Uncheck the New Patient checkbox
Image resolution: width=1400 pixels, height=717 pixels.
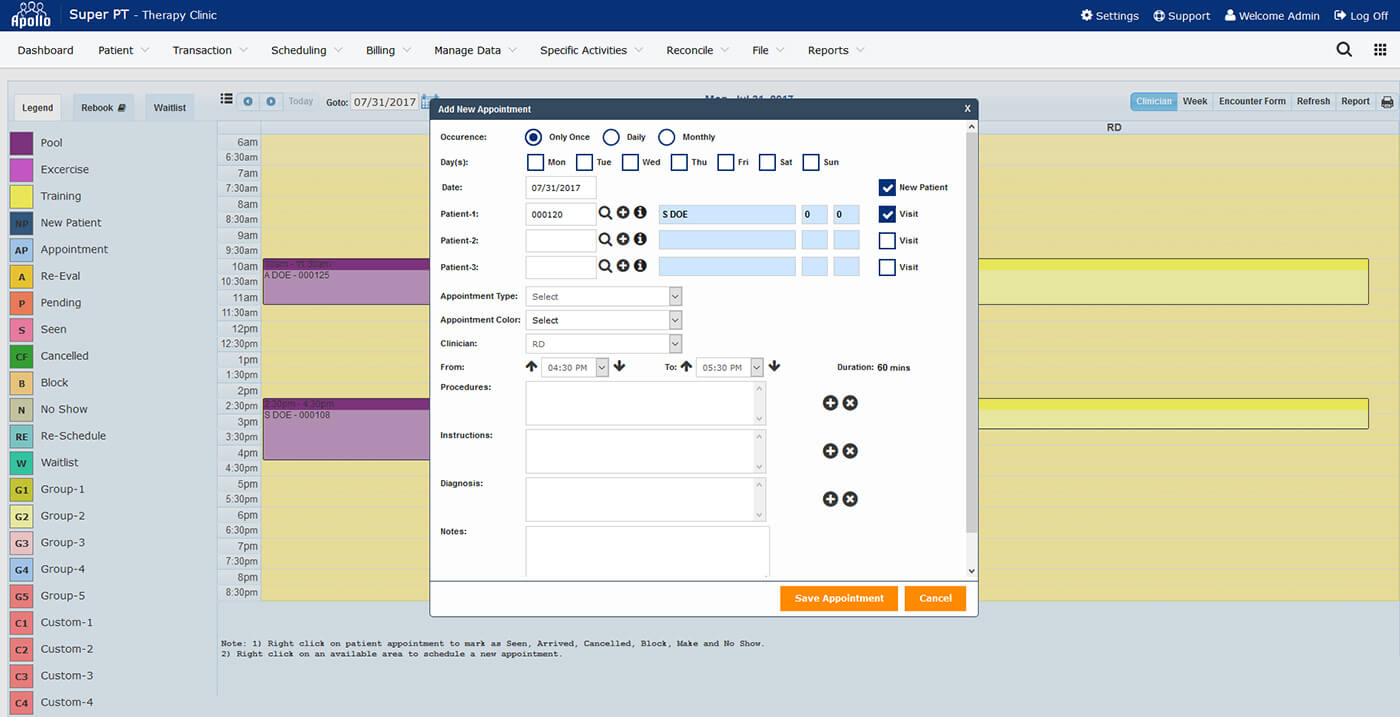click(887, 187)
